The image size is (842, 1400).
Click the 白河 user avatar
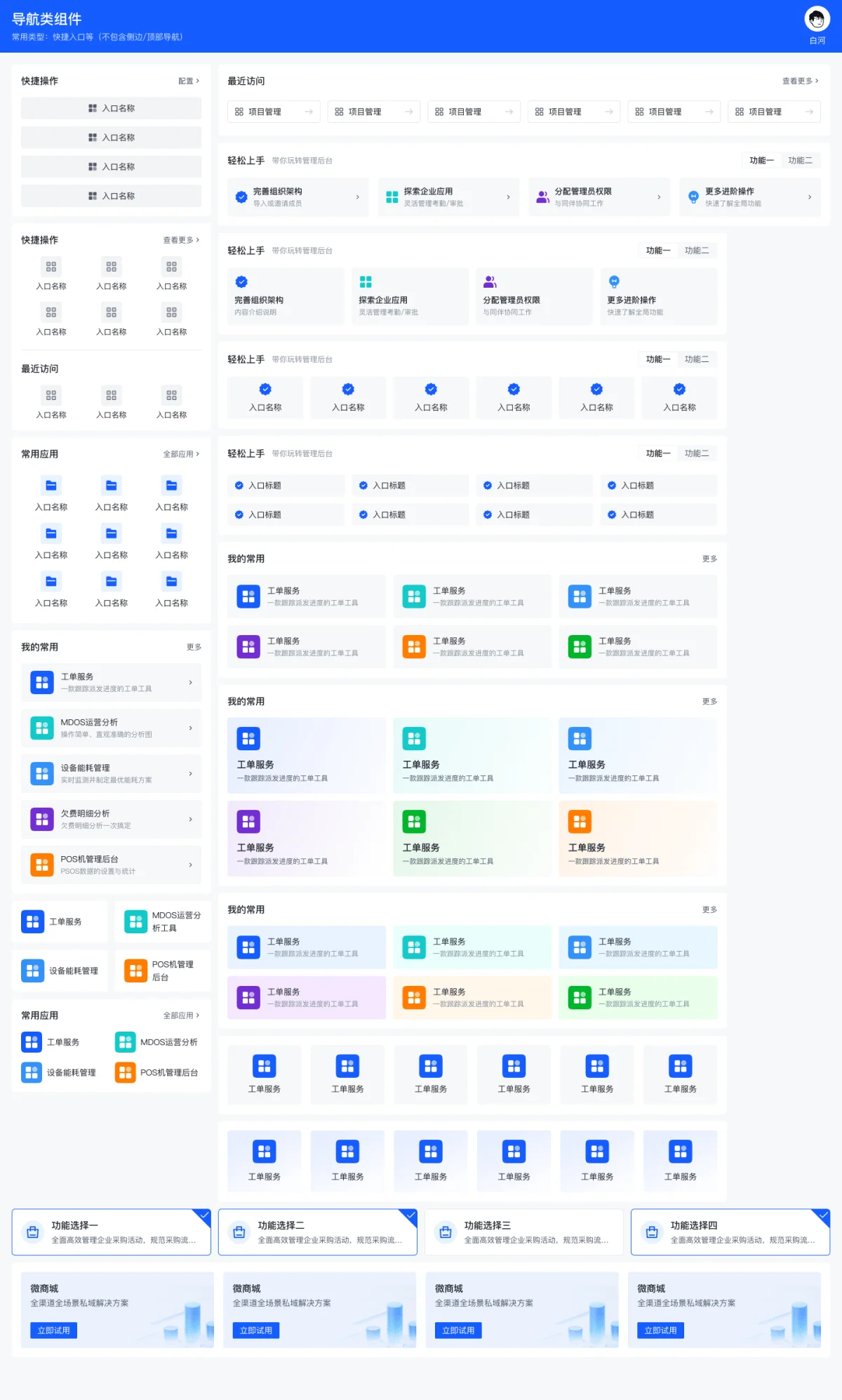coord(817,19)
